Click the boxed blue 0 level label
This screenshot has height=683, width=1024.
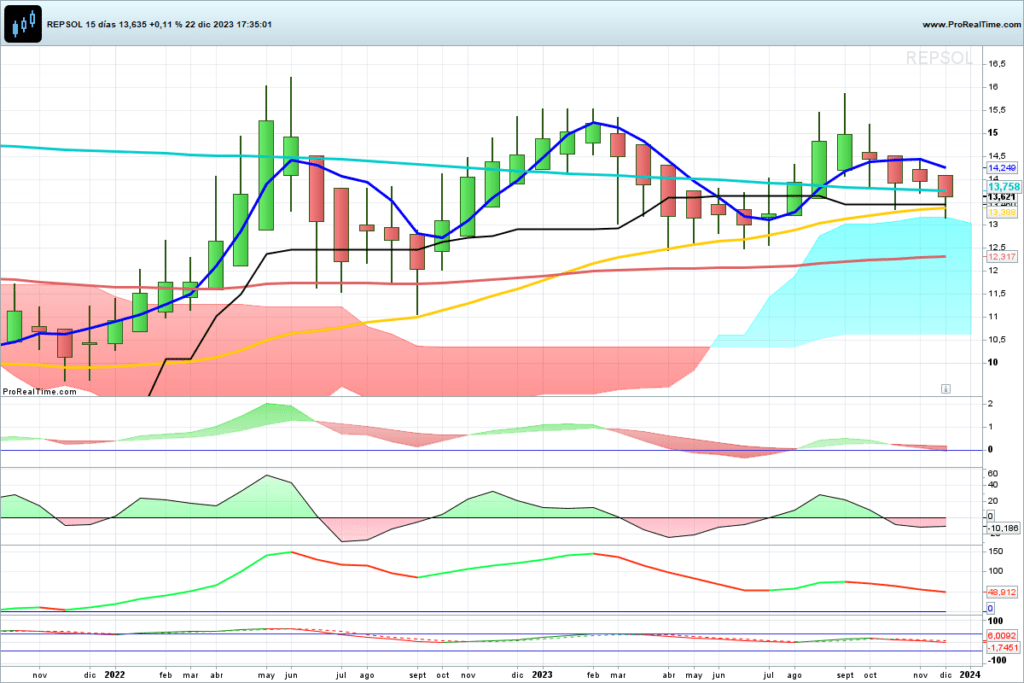[990, 608]
